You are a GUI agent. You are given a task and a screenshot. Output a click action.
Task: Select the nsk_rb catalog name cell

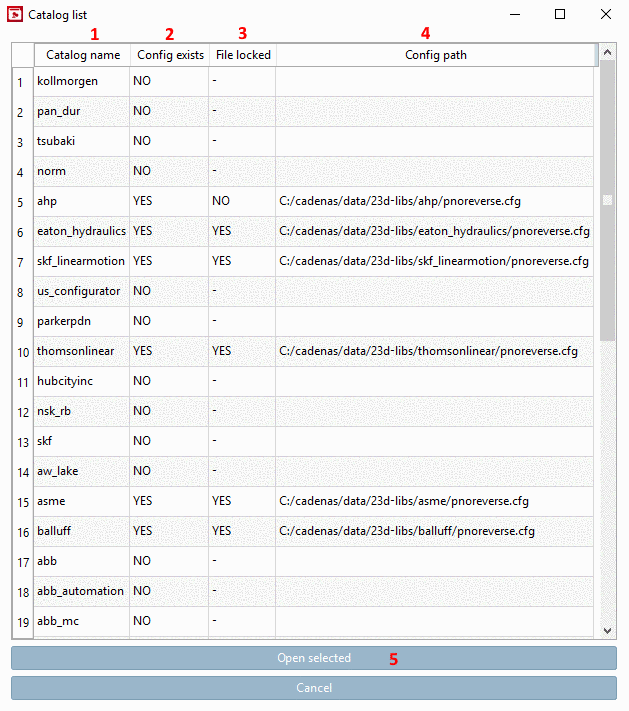point(82,411)
